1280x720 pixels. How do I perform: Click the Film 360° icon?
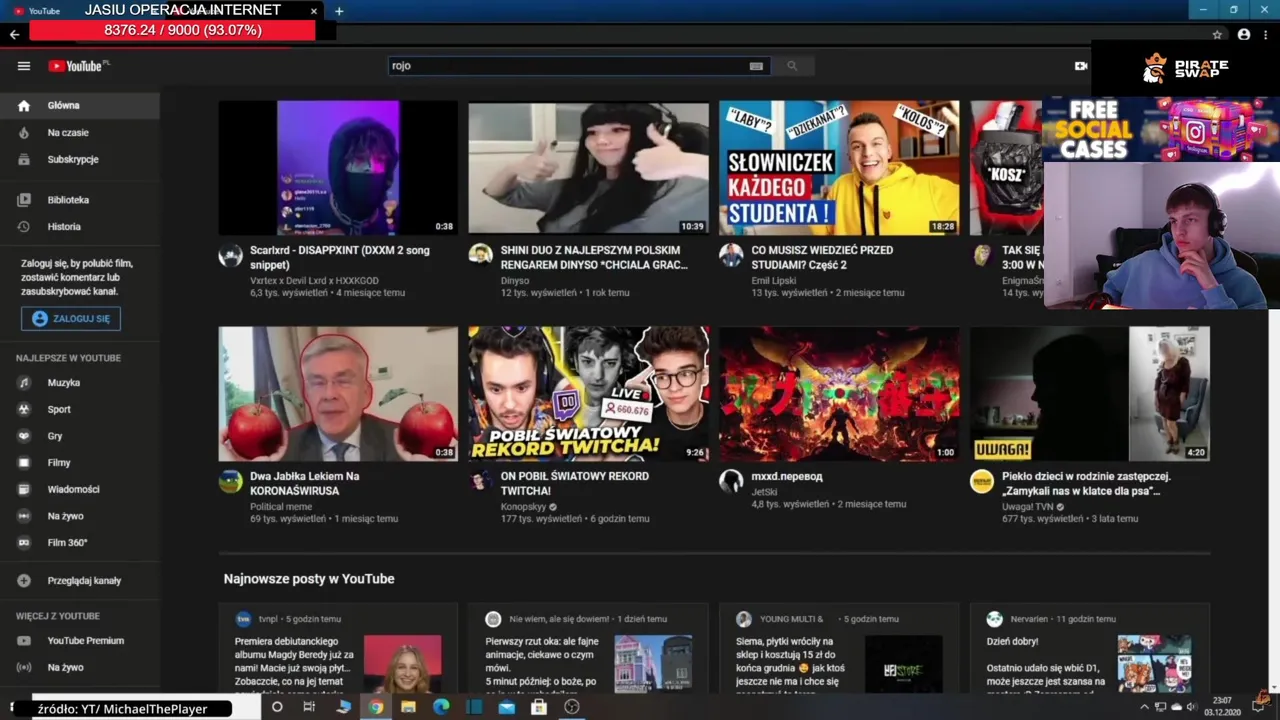[x=24, y=543]
